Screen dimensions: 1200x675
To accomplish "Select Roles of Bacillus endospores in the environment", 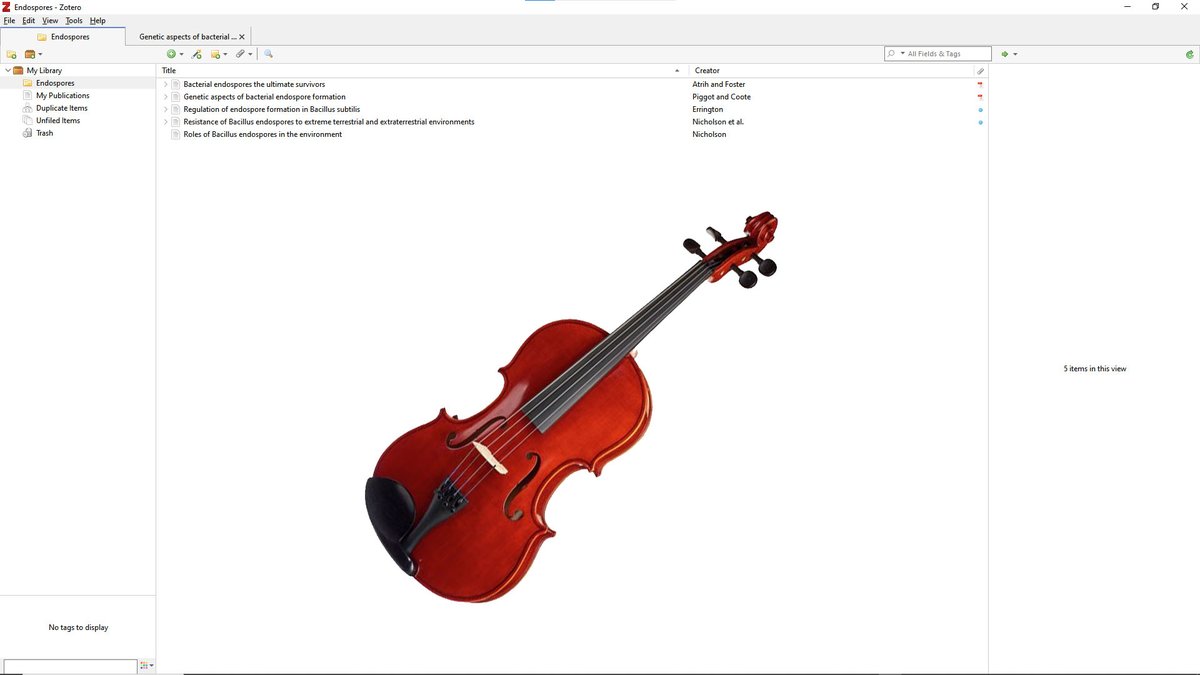I will click(x=263, y=134).
